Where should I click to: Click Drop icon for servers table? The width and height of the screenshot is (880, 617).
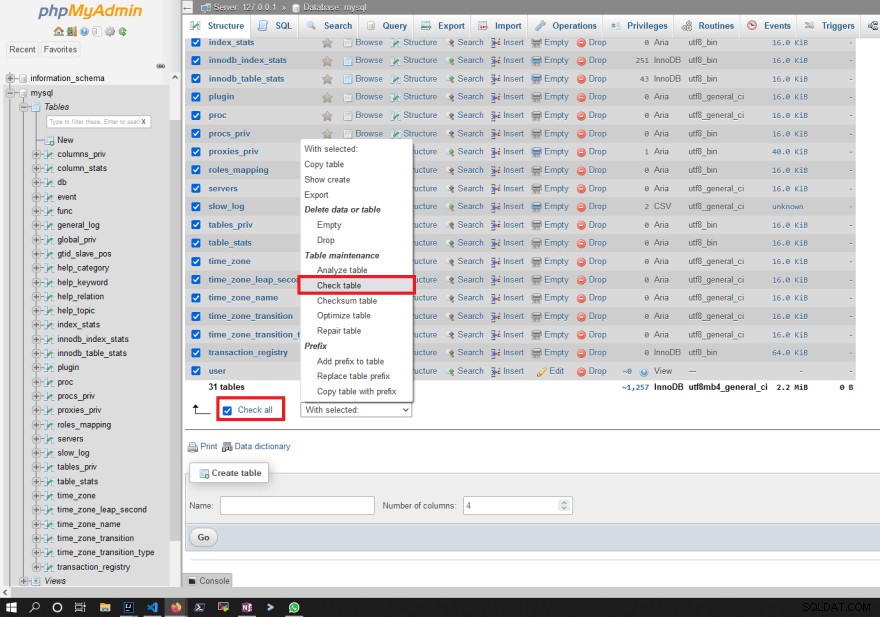point(581,189)
